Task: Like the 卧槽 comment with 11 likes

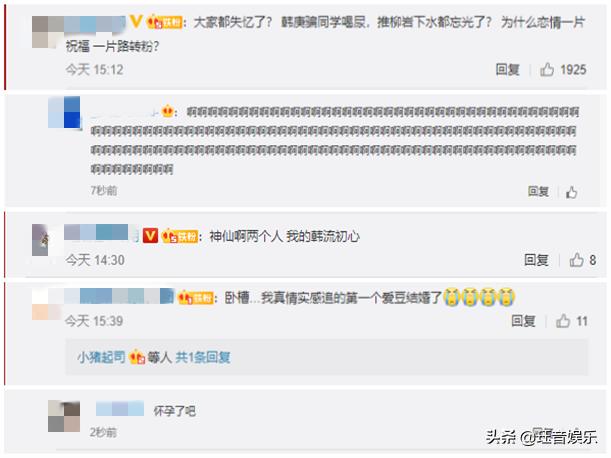Action: coord(563,321)
